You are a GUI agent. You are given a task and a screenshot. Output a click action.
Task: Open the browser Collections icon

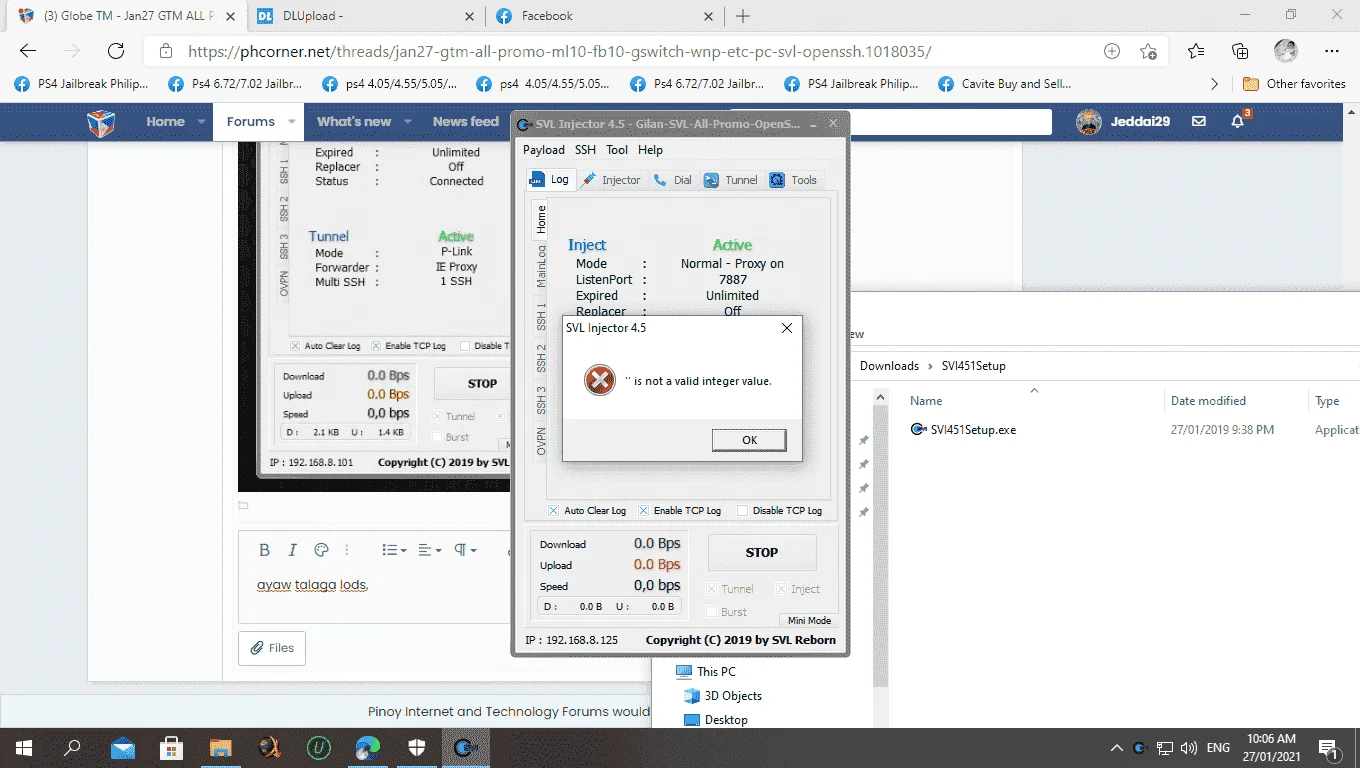tap(1240, 51)
